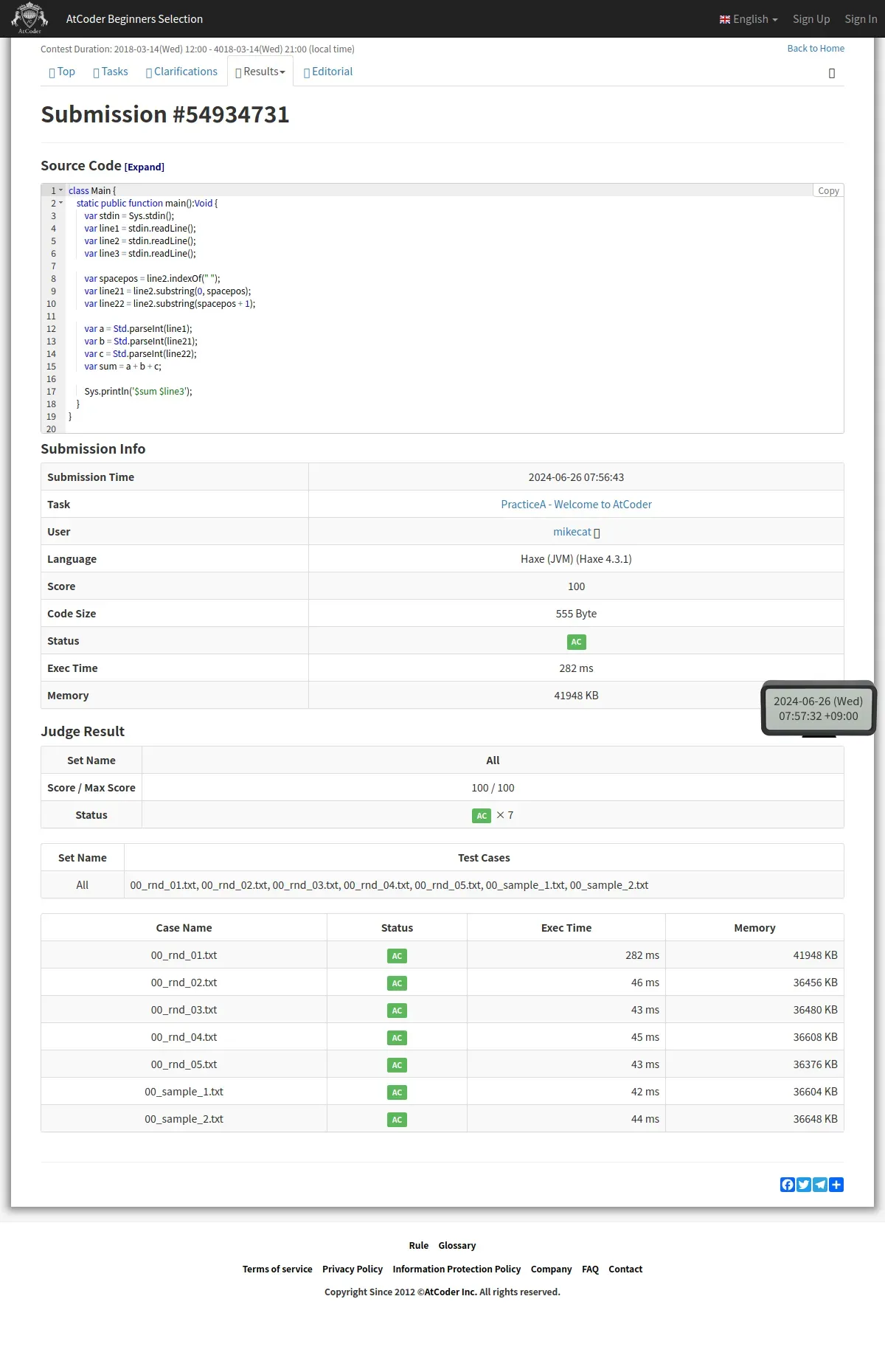
Task: Click Back to Home link
Action: (816, 49)
